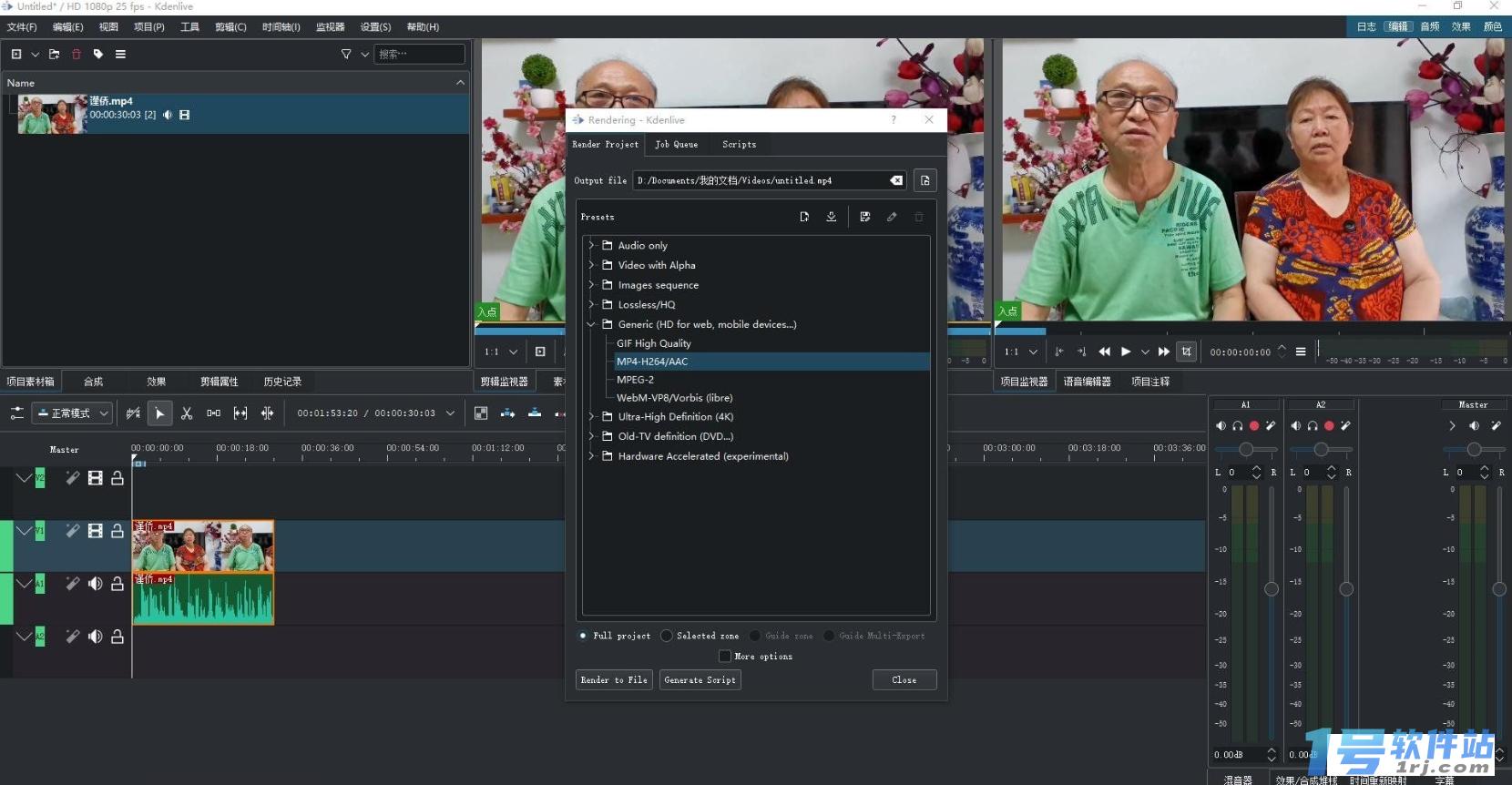Expand Hardware Accelerated presets
This screenshot has height=785, width=1512.
coord(591,456)
